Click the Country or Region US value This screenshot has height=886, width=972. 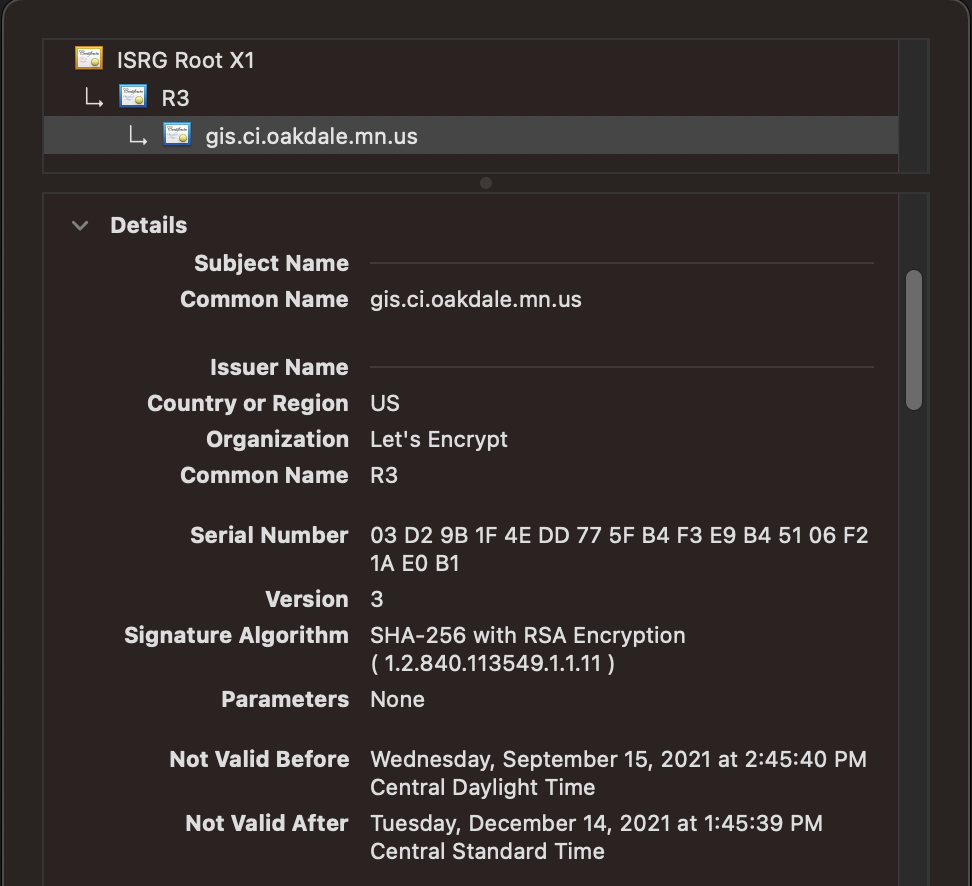point(385,404)
